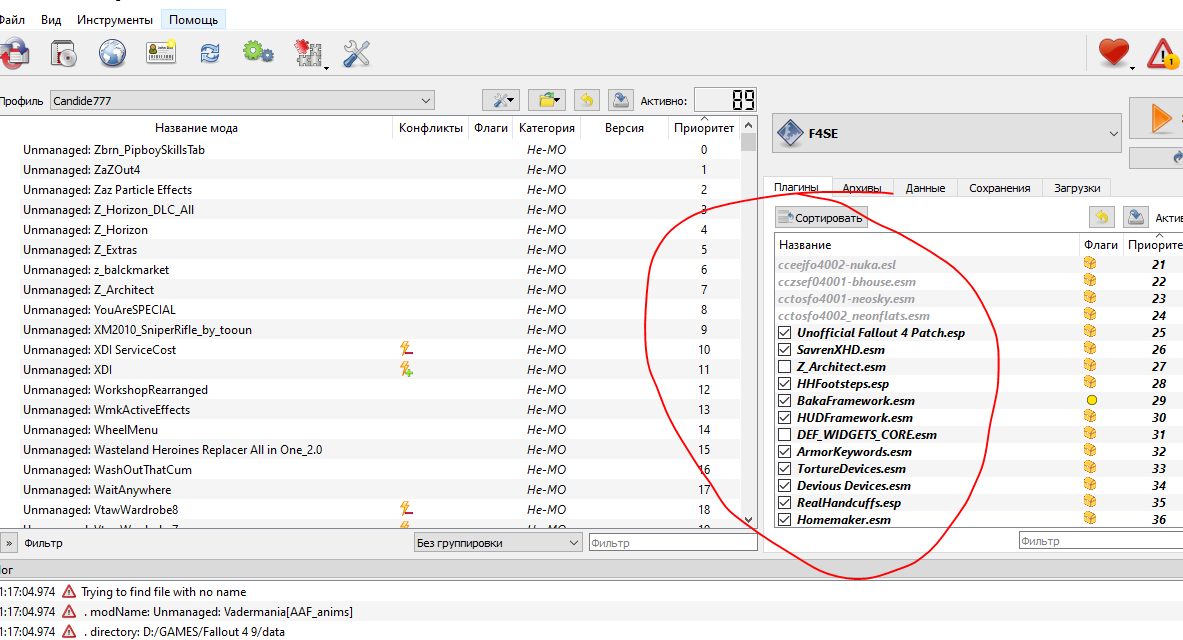Click the Сортировать button

pyautogui.click(x=820, y=217)
